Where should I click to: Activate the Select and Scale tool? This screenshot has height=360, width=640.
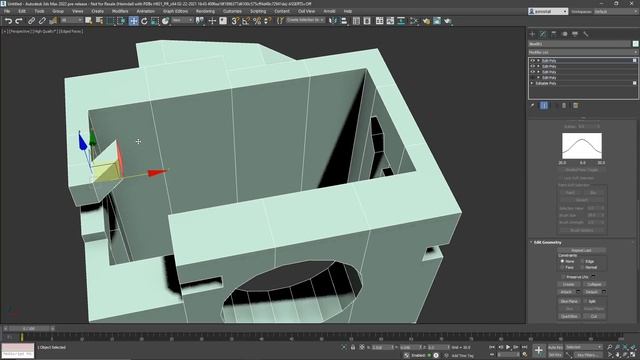[x=154, y=21]
